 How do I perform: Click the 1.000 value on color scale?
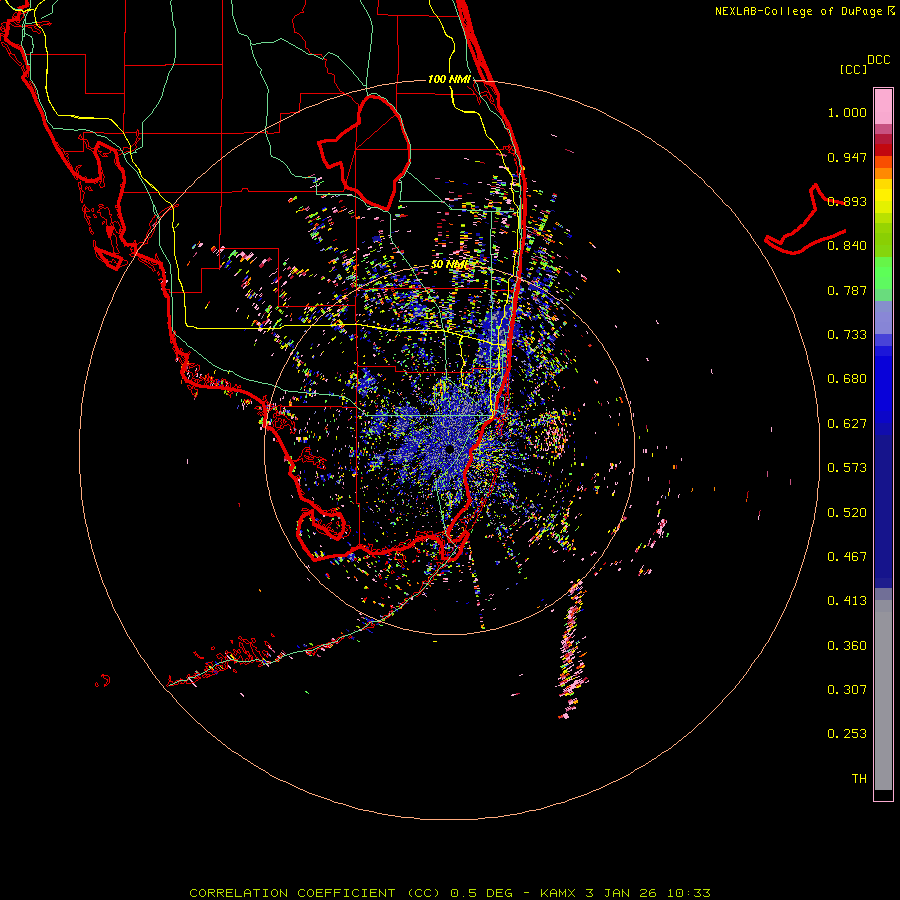[x=847, y=112]
